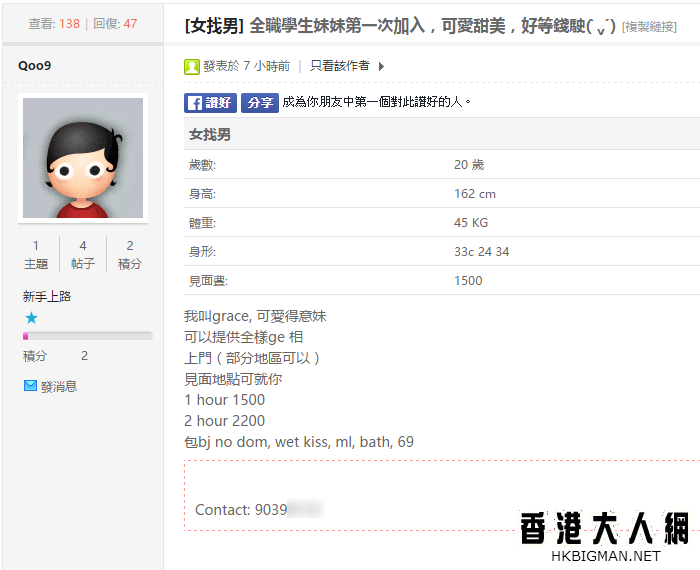The image size is (700, 570).
Task: Select the 新手上路 user group label
Action: 47,296
